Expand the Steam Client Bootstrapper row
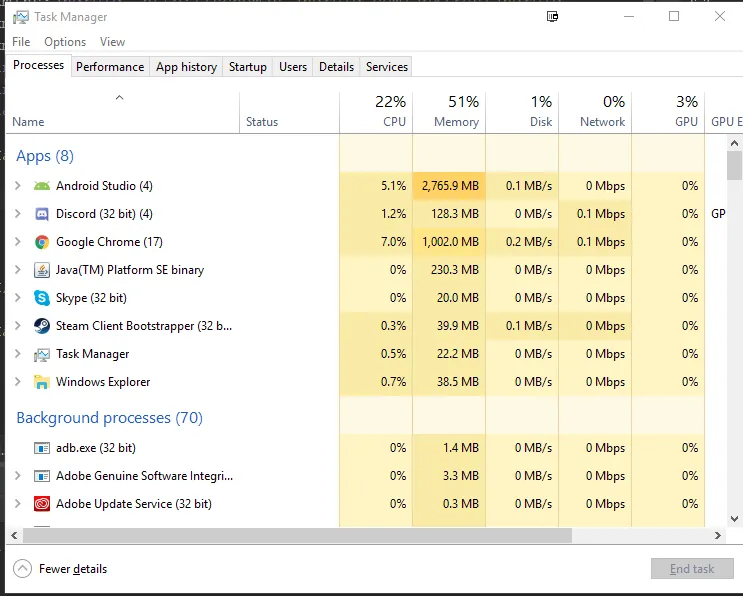743x596 pixels. (18, 325)
